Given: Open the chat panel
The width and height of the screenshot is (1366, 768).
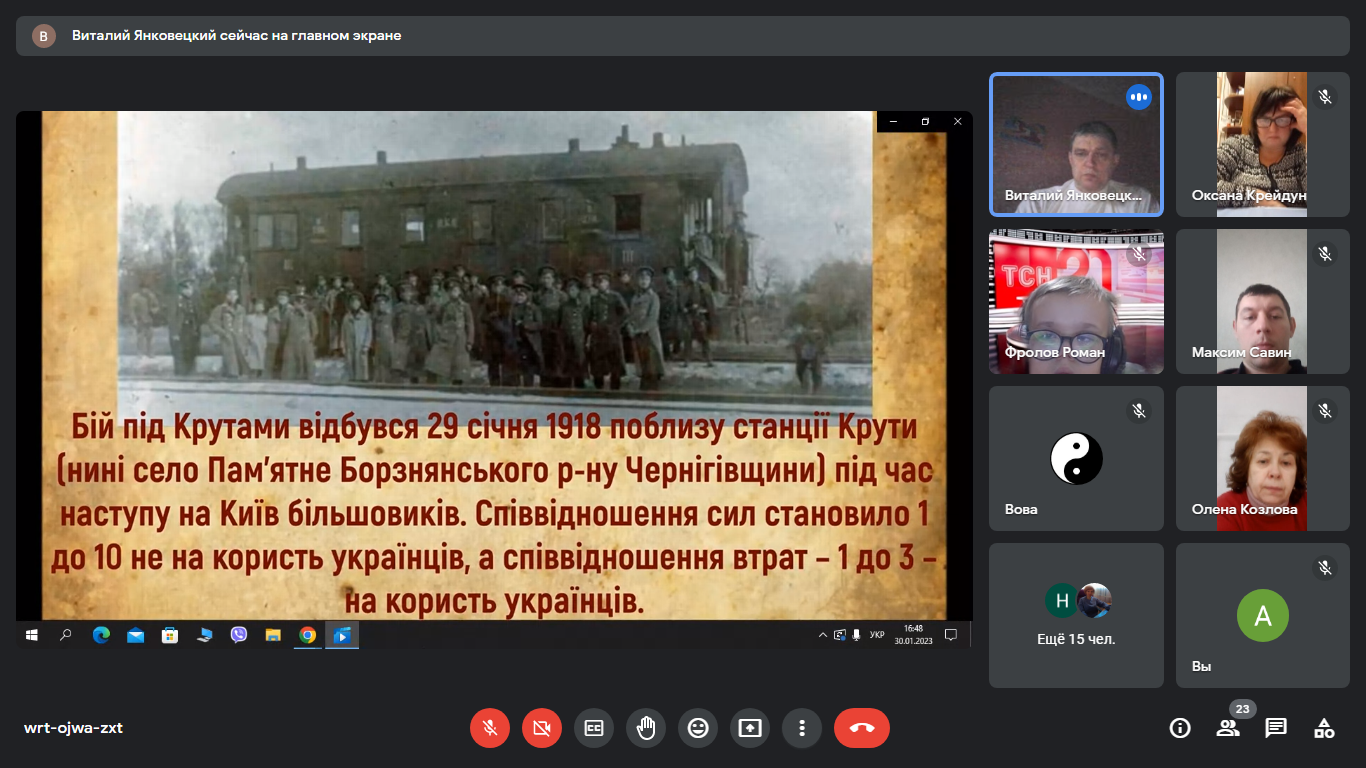Looking at the screenshot, I should (1276, 728).
